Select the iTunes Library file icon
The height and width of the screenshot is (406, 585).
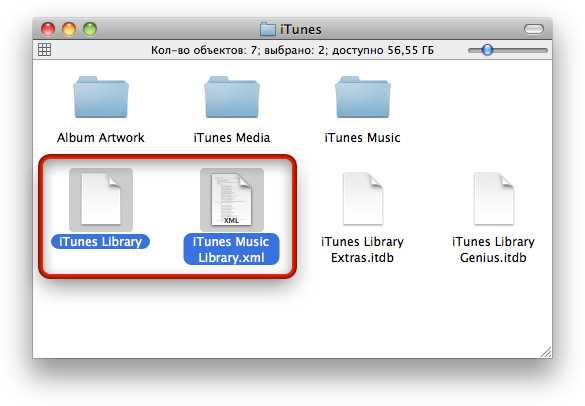[101, 199]
